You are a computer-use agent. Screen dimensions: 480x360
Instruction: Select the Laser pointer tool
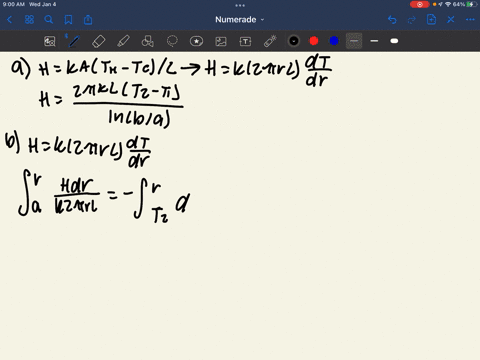pos(270,41)
